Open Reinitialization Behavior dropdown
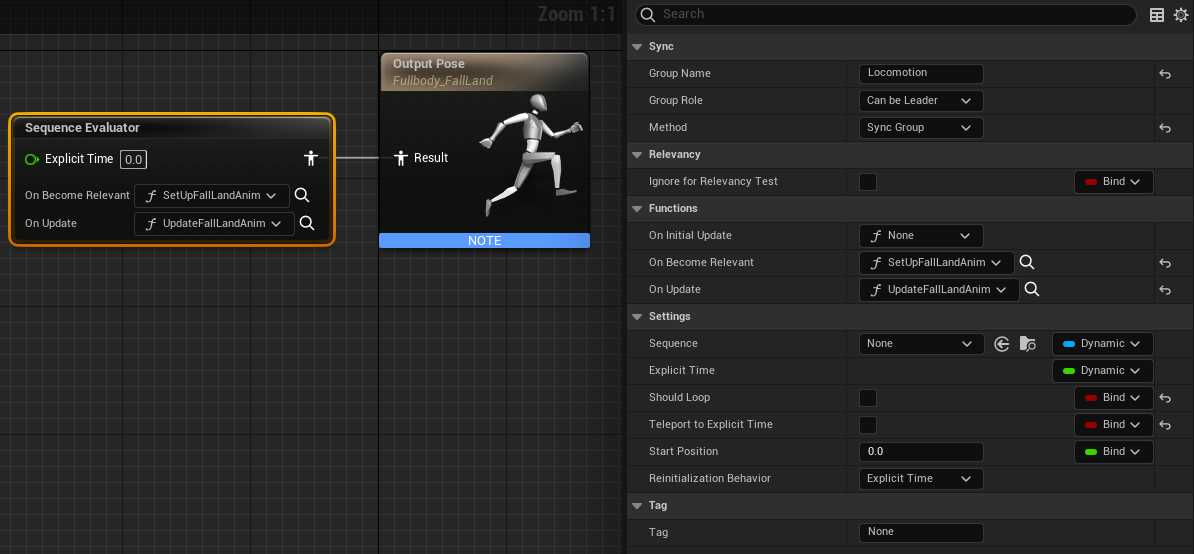 [920, 479]
